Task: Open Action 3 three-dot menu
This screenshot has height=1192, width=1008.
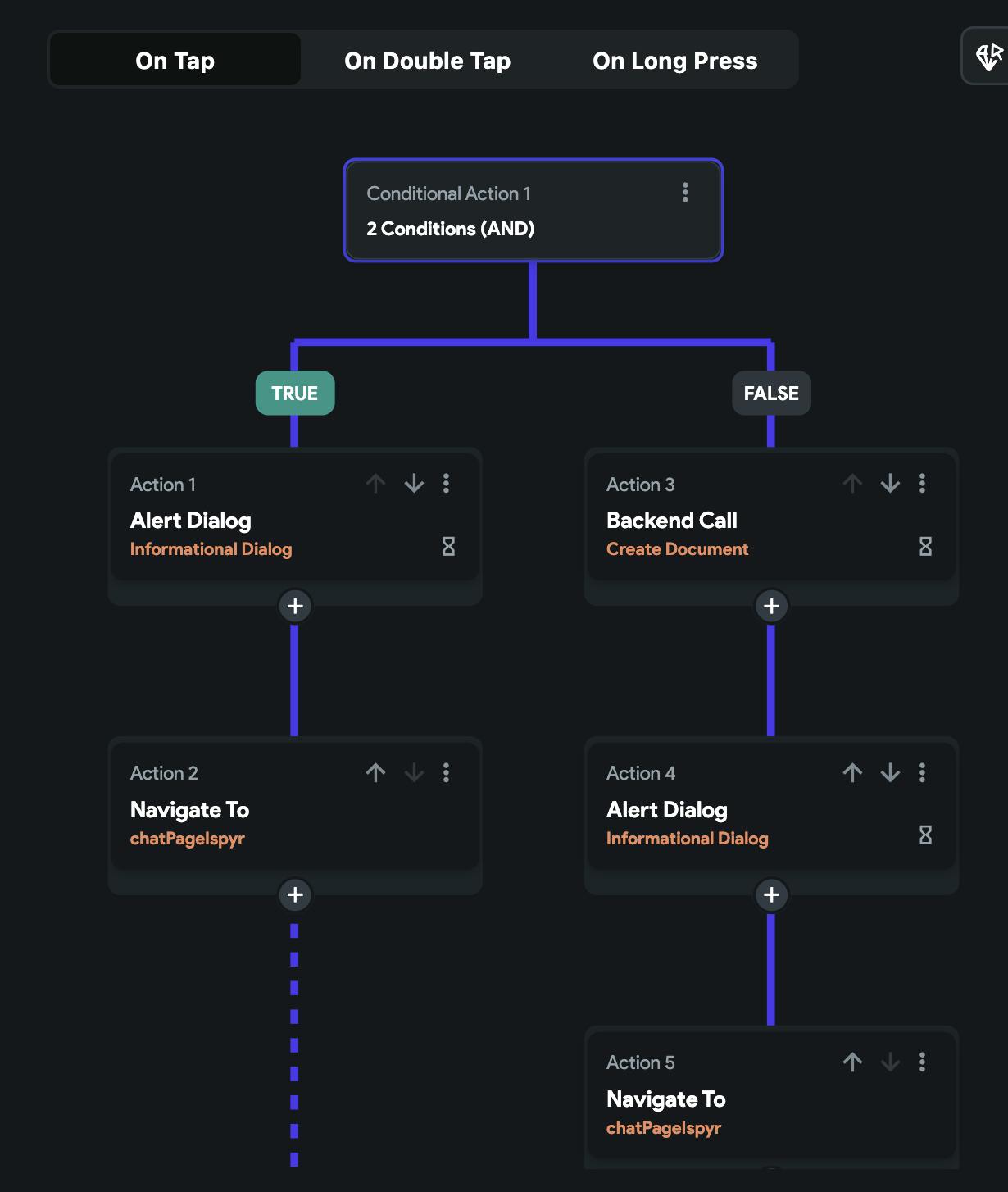Action: pyautogui.click(x=922, y=484)
